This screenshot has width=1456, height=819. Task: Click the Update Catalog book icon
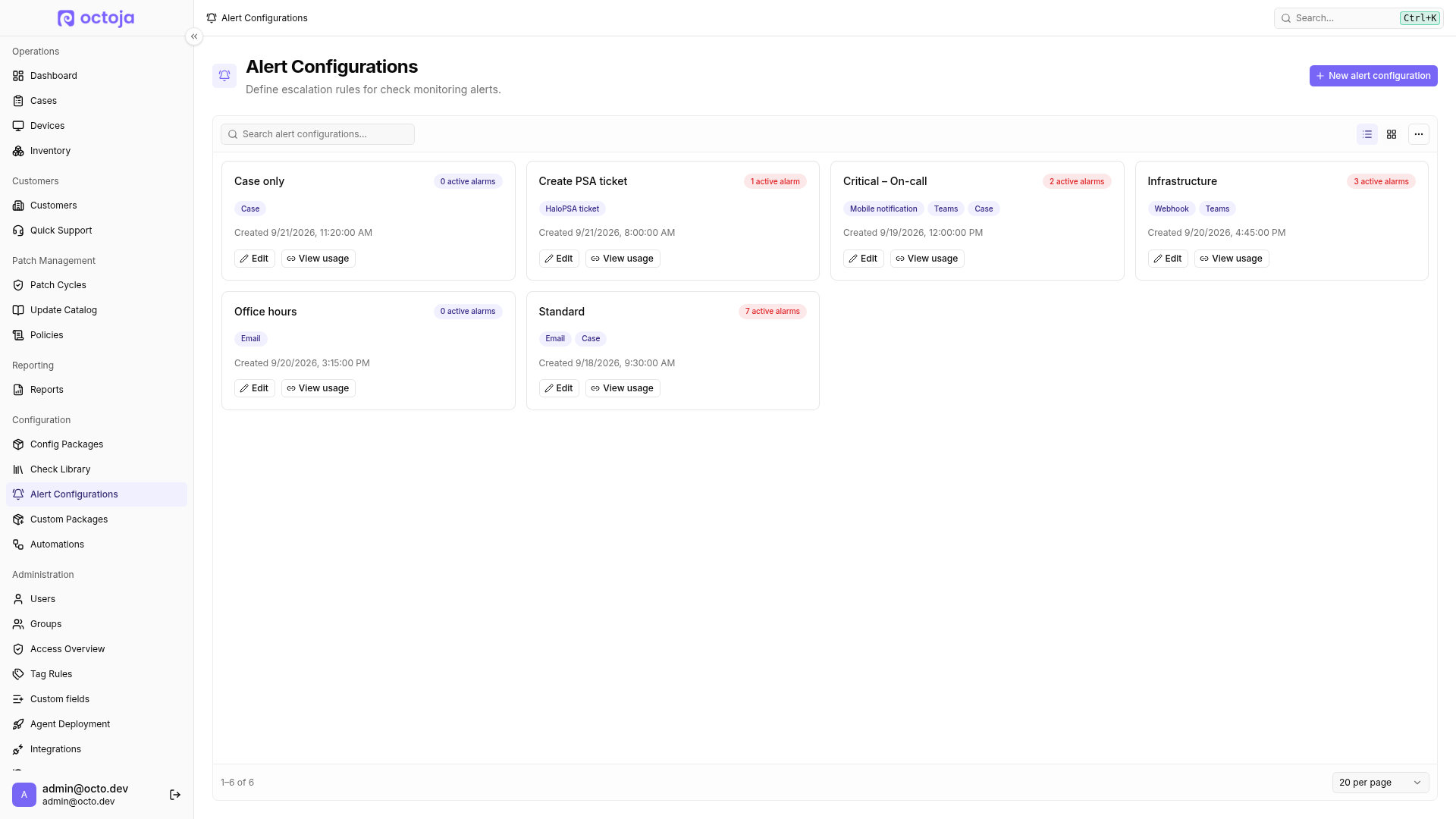18,310
